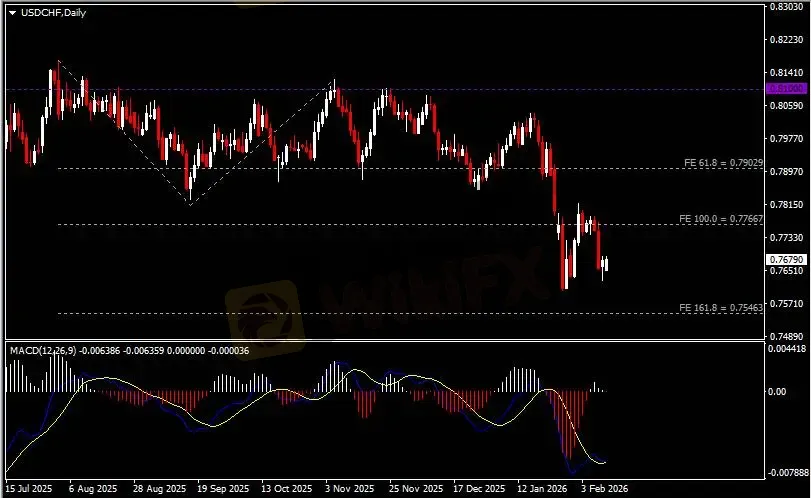Click the 3 Feb 2026 date marker
Screen dimensions: 811x498
603,489
